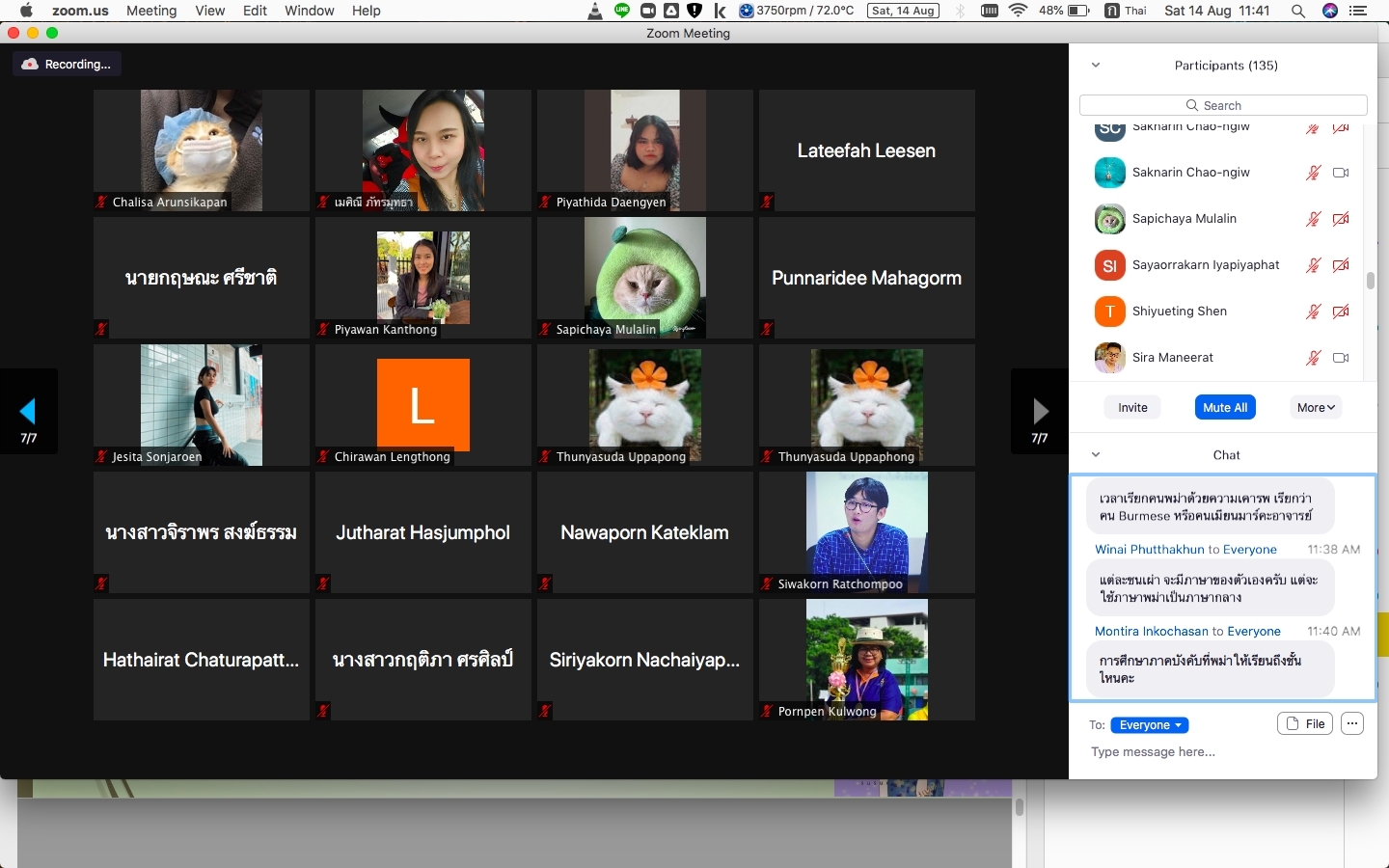
Task: Click the participants list scrollbar
Action: pyautogui.click(x=1370, y=281)
